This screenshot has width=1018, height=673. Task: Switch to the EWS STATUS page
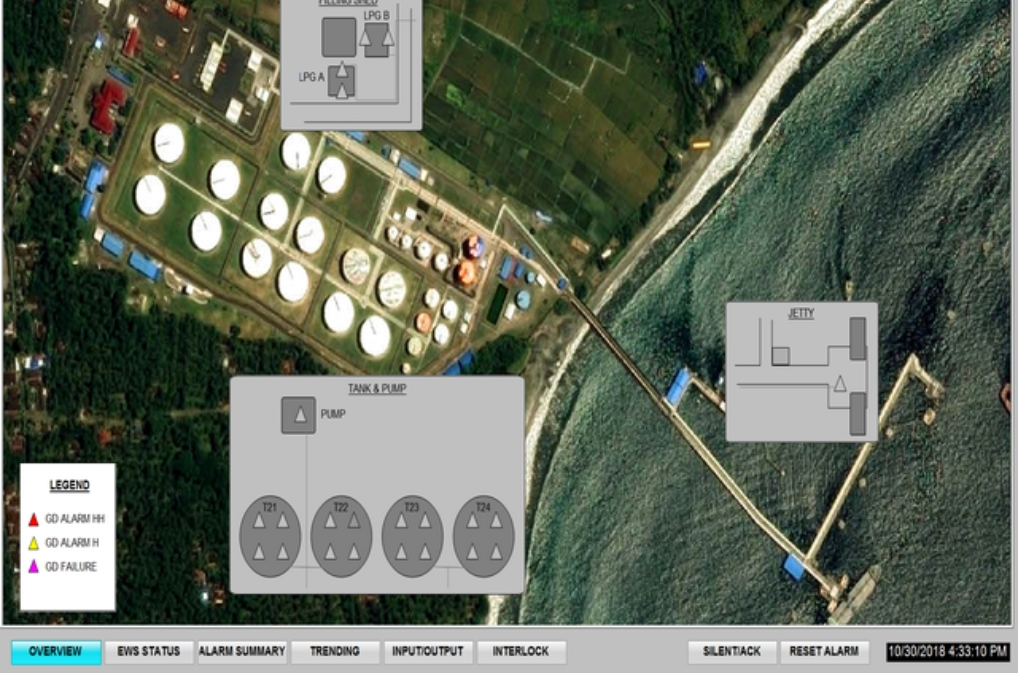tap(149, 652)
